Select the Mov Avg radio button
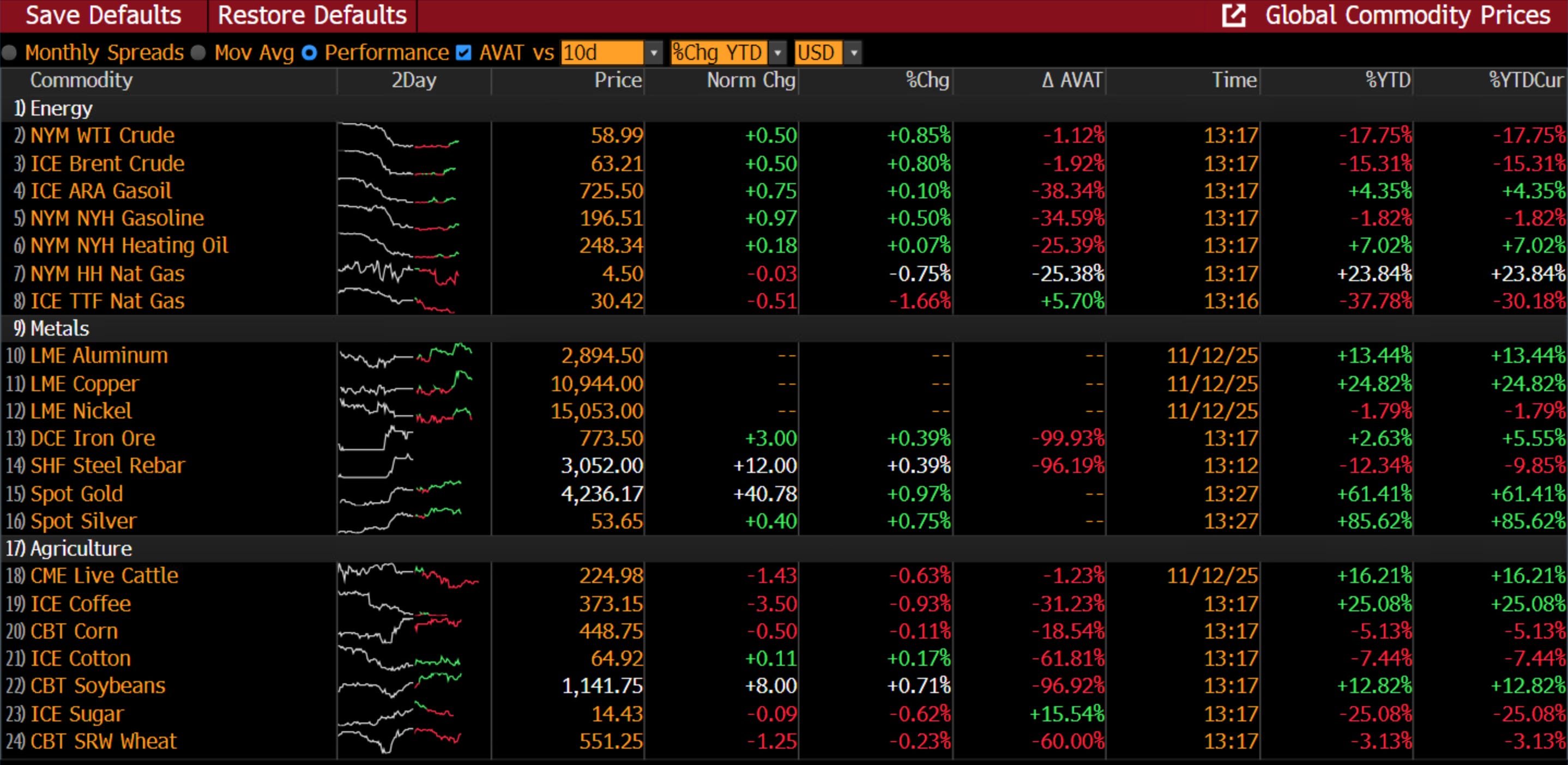The height and width of the screenshot is (765, 1568). click(x=198, y=53)
